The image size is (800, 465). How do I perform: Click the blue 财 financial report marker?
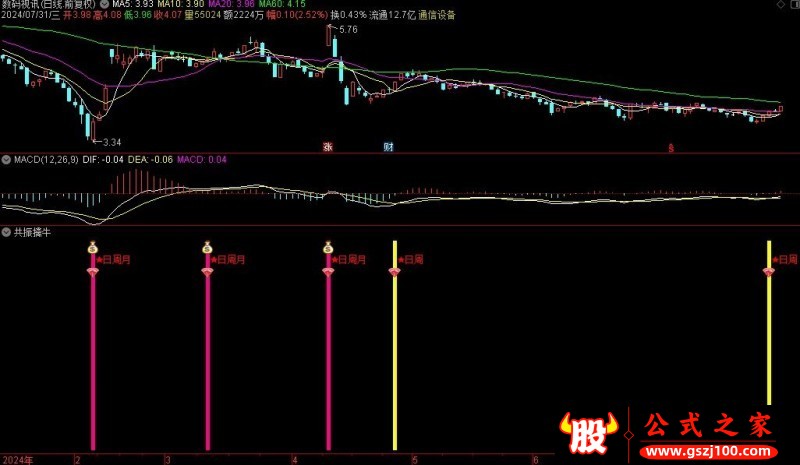click(388, 147)
